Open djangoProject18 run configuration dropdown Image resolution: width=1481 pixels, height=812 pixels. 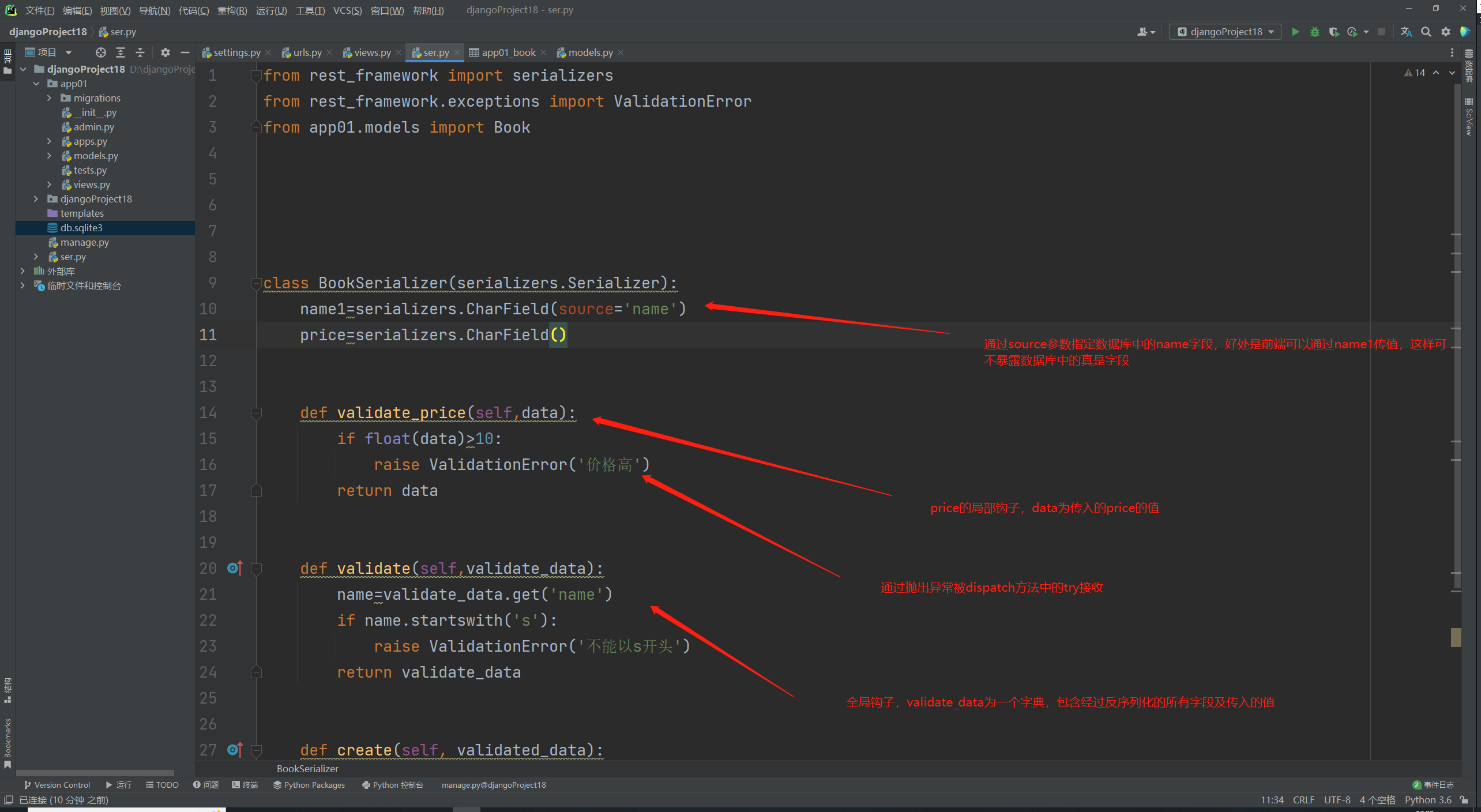(1226, 32)
